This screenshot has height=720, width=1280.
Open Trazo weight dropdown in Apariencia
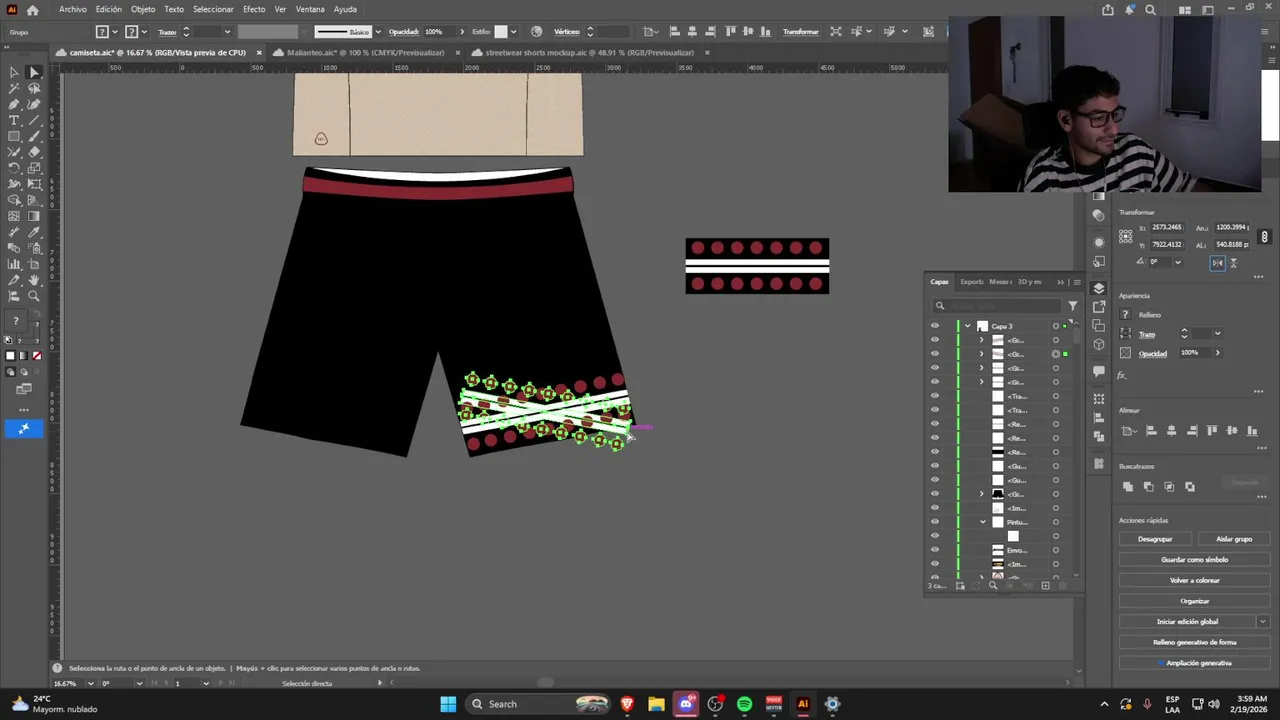1217,333
